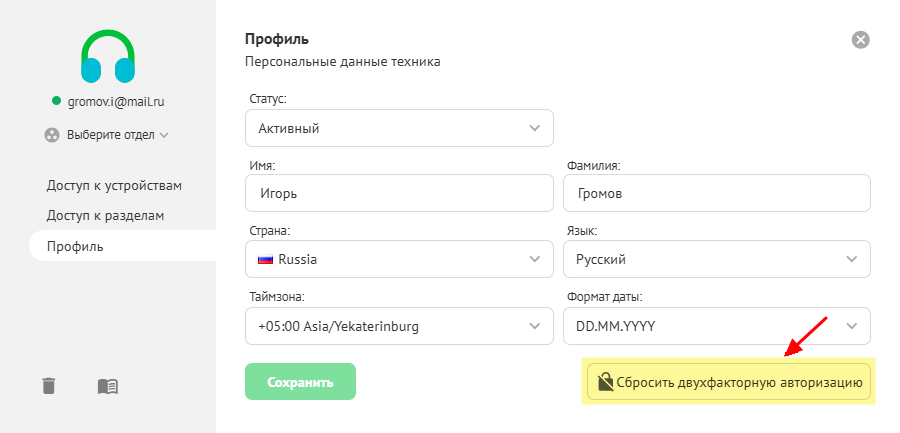
Task: Click the Russia flag icon
Action: [x=266, y=259]
